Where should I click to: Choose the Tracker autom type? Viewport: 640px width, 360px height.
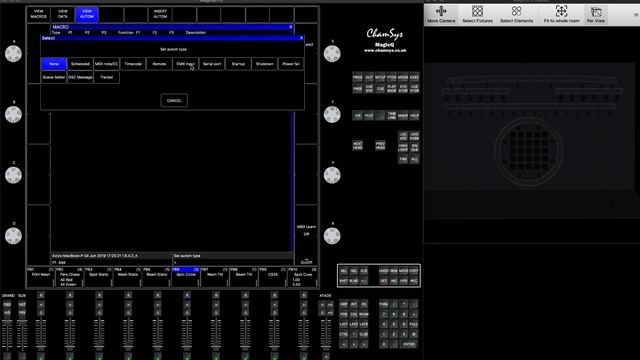click(107, 77)
